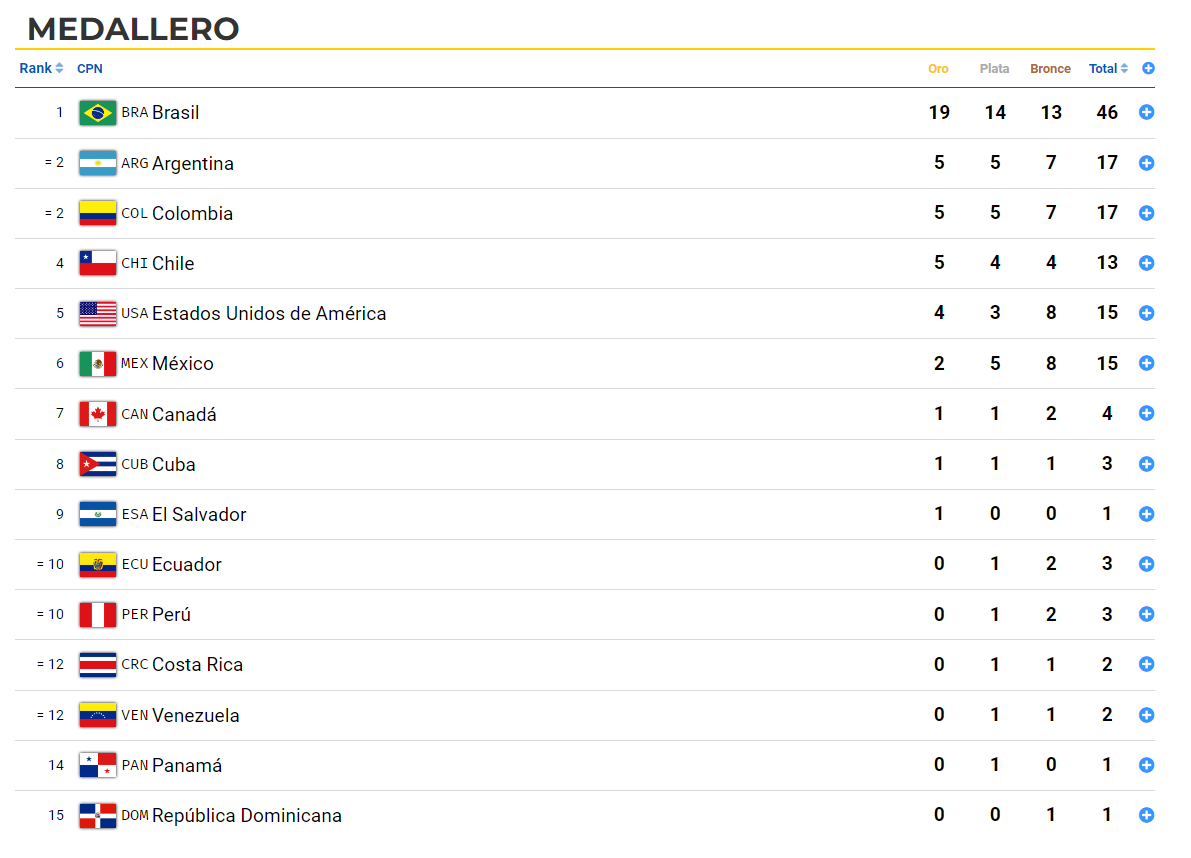Sort table by Total column
This screenshot has height=858, width=1191.
tap(1108, 68)
